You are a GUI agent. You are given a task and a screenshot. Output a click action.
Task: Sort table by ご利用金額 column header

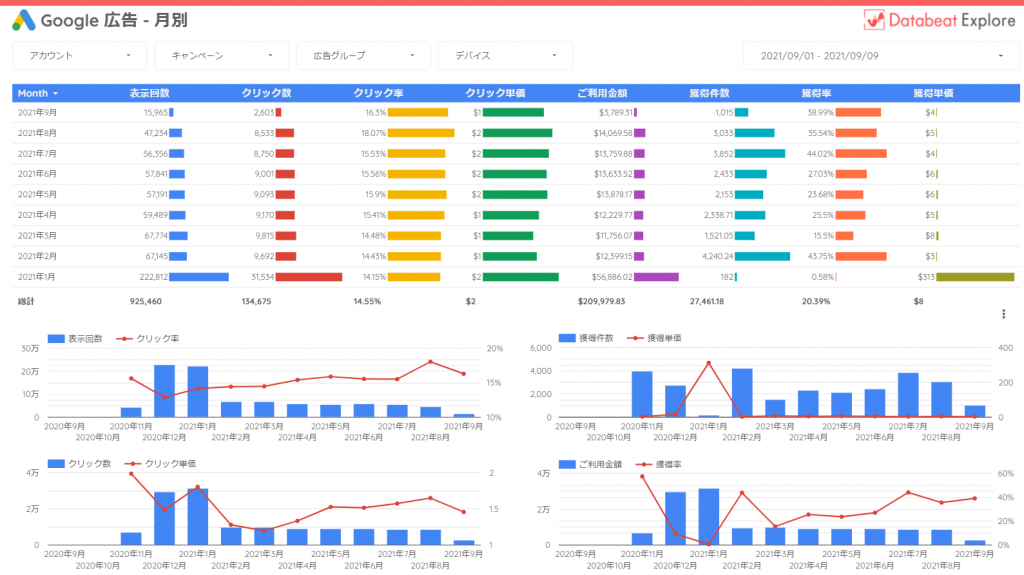(x=602, y=93)
